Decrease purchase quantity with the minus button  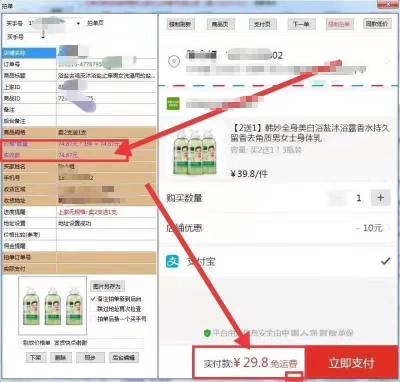[337, 198]
